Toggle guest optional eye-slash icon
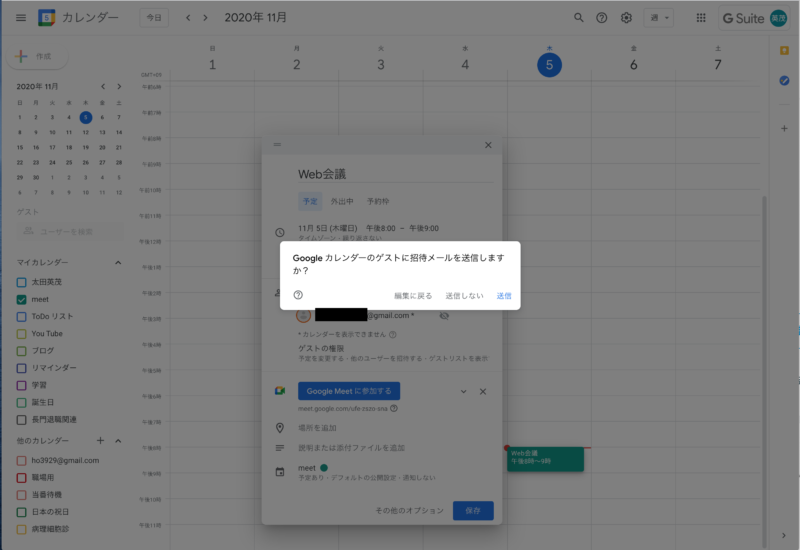800x550 pixels. pyautogui.click(x=444, y=316)
